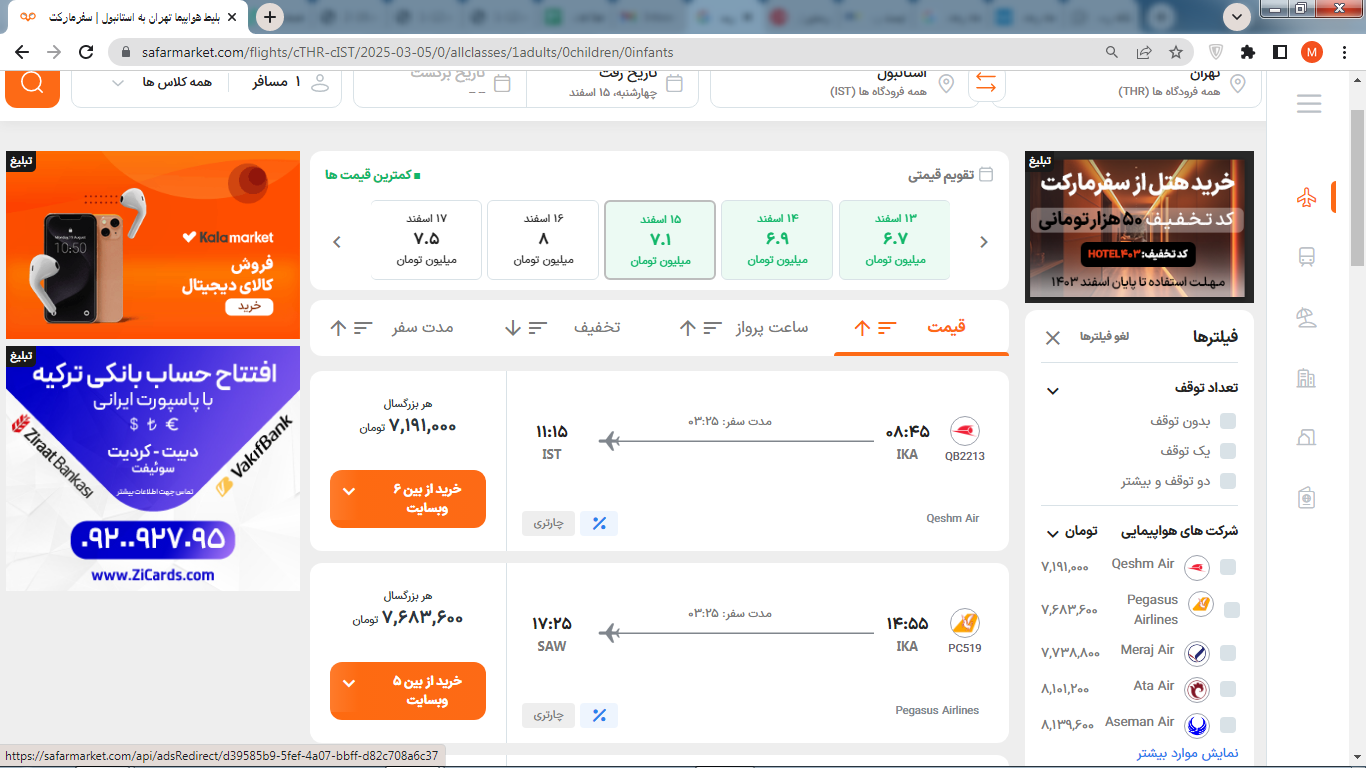This screenshot has width=1366, height=768.
Task: Open the bus tickets sidebar icon
Action: click(x=1306, y=257)
